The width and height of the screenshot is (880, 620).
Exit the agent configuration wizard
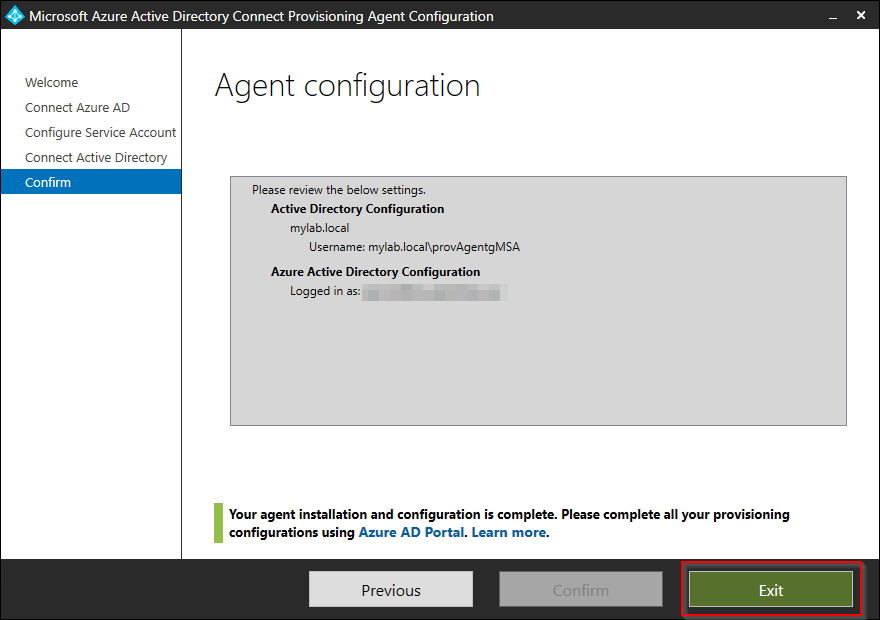coord(771,590)
